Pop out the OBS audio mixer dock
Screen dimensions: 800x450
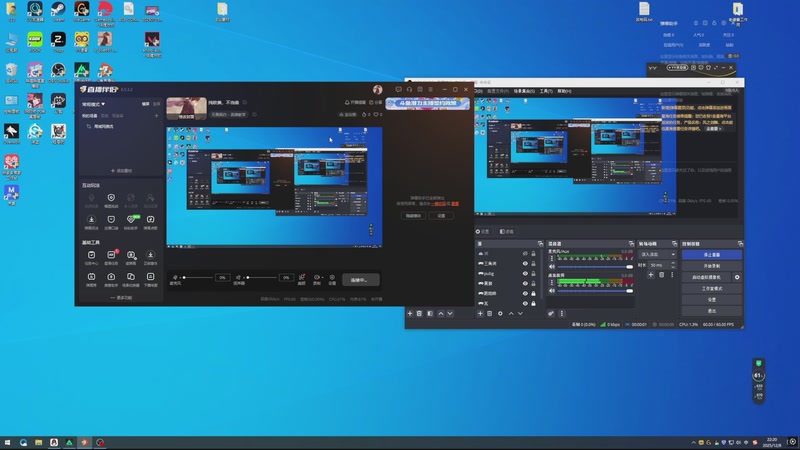pos(631,244)
